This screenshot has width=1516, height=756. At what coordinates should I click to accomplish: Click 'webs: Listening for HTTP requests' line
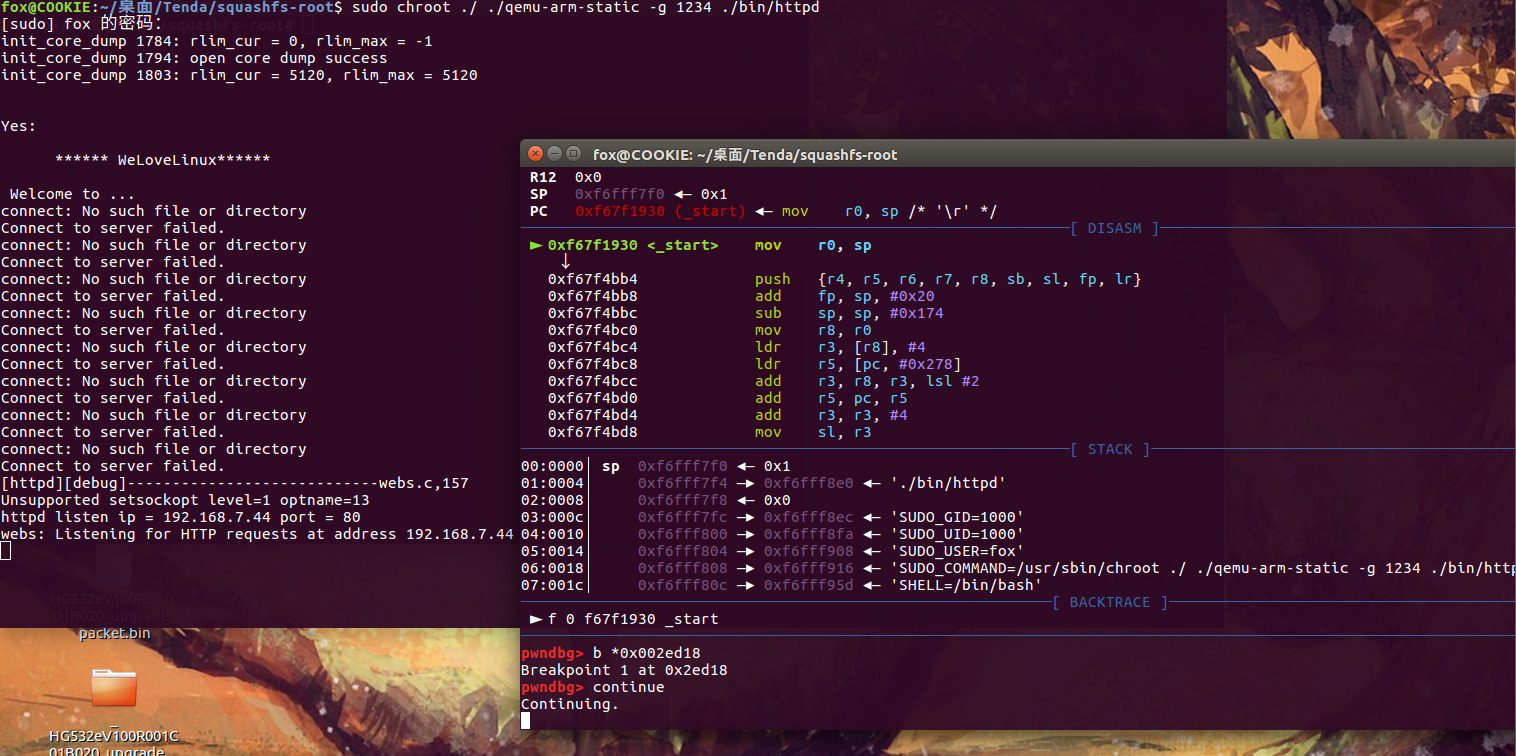pos(257,534)
